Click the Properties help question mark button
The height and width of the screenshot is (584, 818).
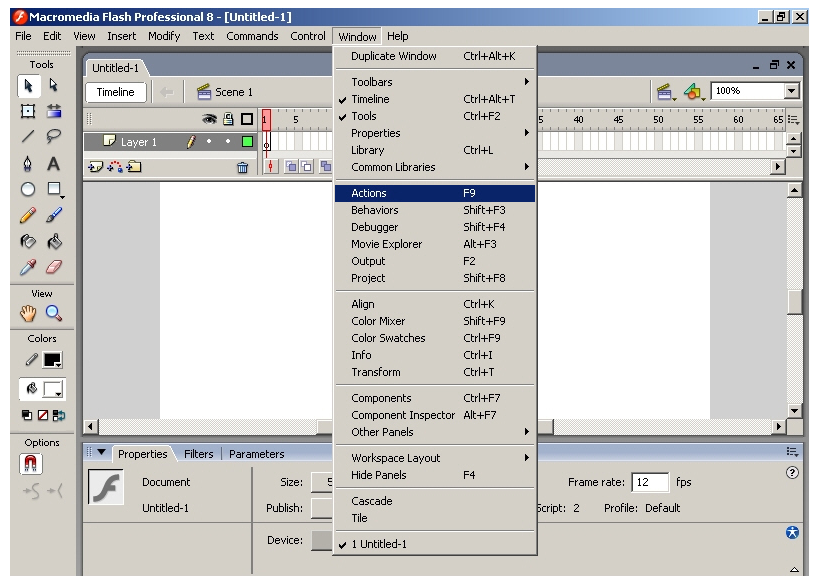[792, 473]
